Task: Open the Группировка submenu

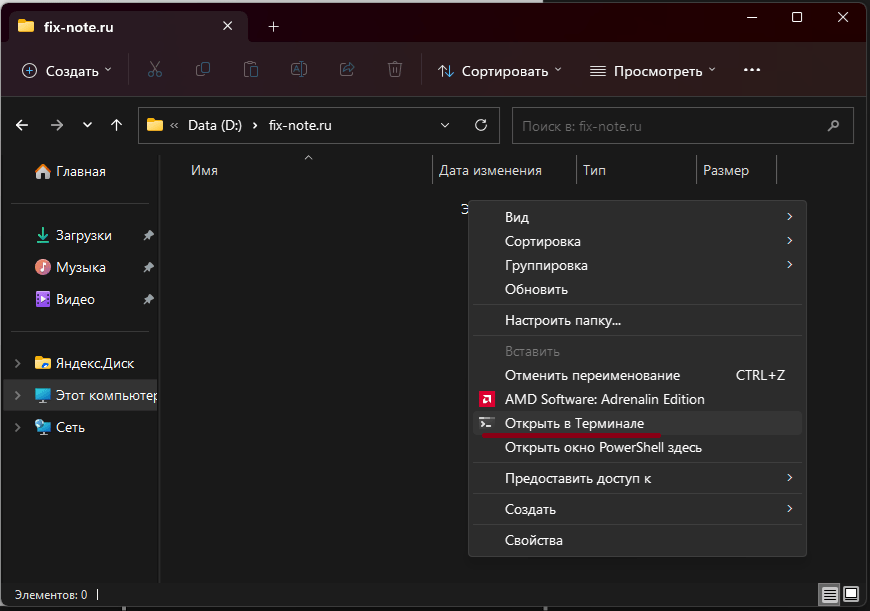Action: tap(637, 265)
